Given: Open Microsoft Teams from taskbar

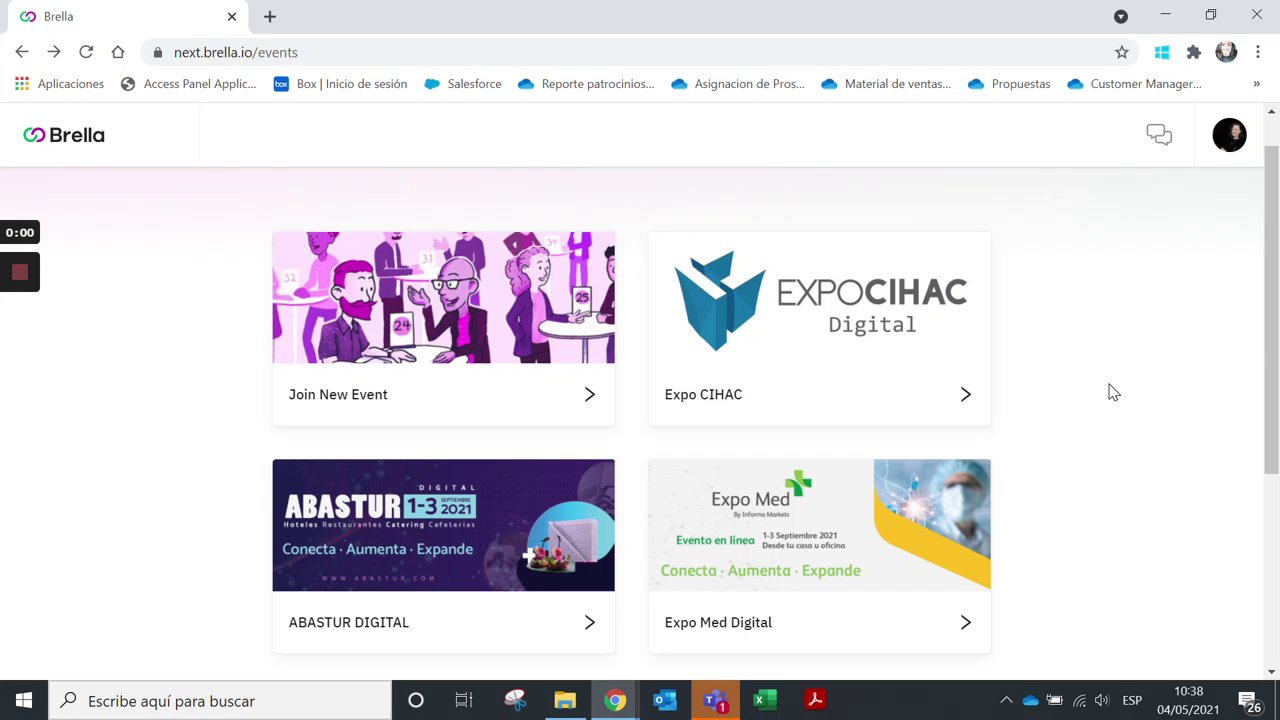Looking at the screenshot, I should click(x=715, y=701).
